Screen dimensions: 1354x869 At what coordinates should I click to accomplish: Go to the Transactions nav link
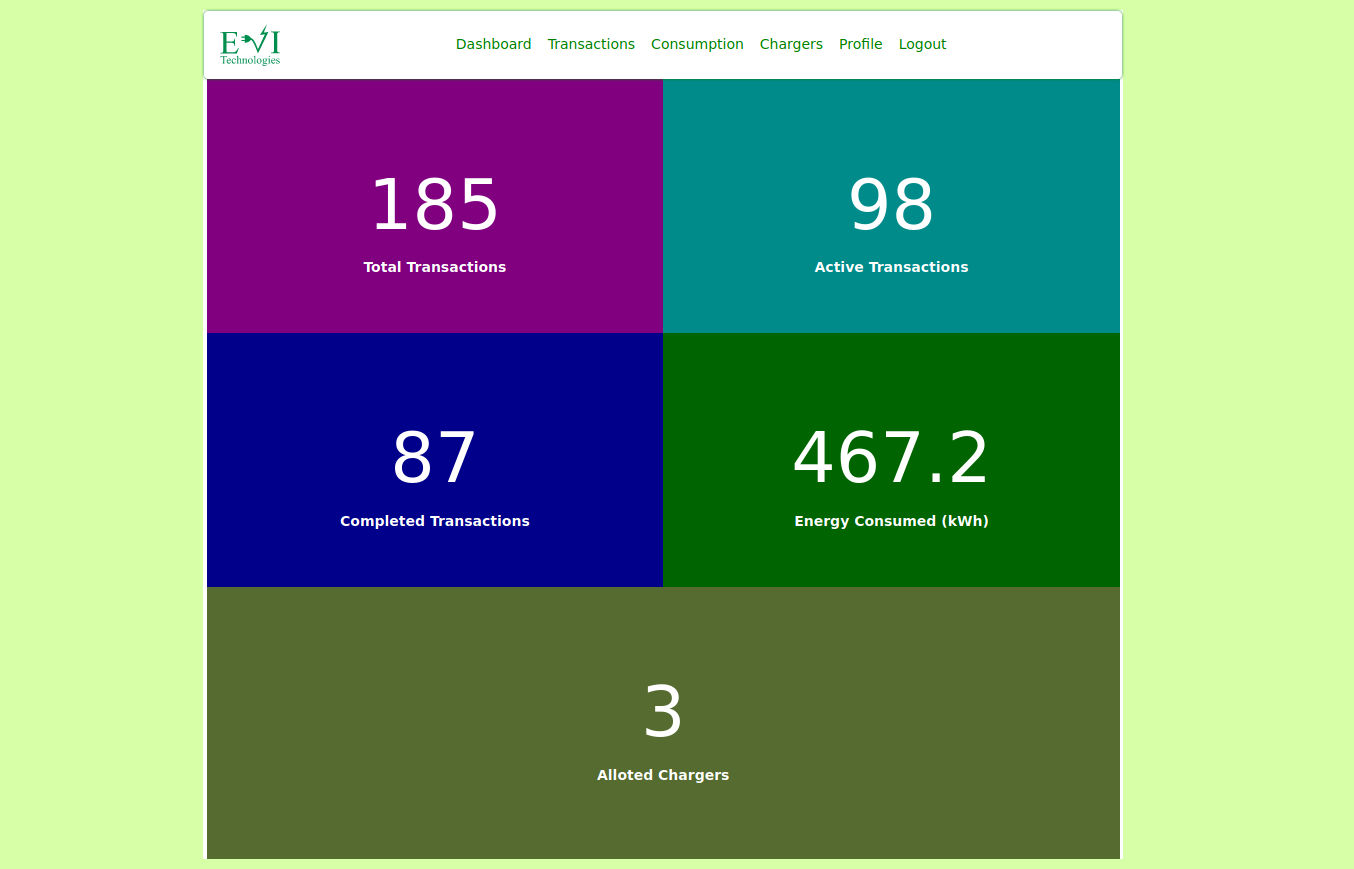click(x=591, y=44)
